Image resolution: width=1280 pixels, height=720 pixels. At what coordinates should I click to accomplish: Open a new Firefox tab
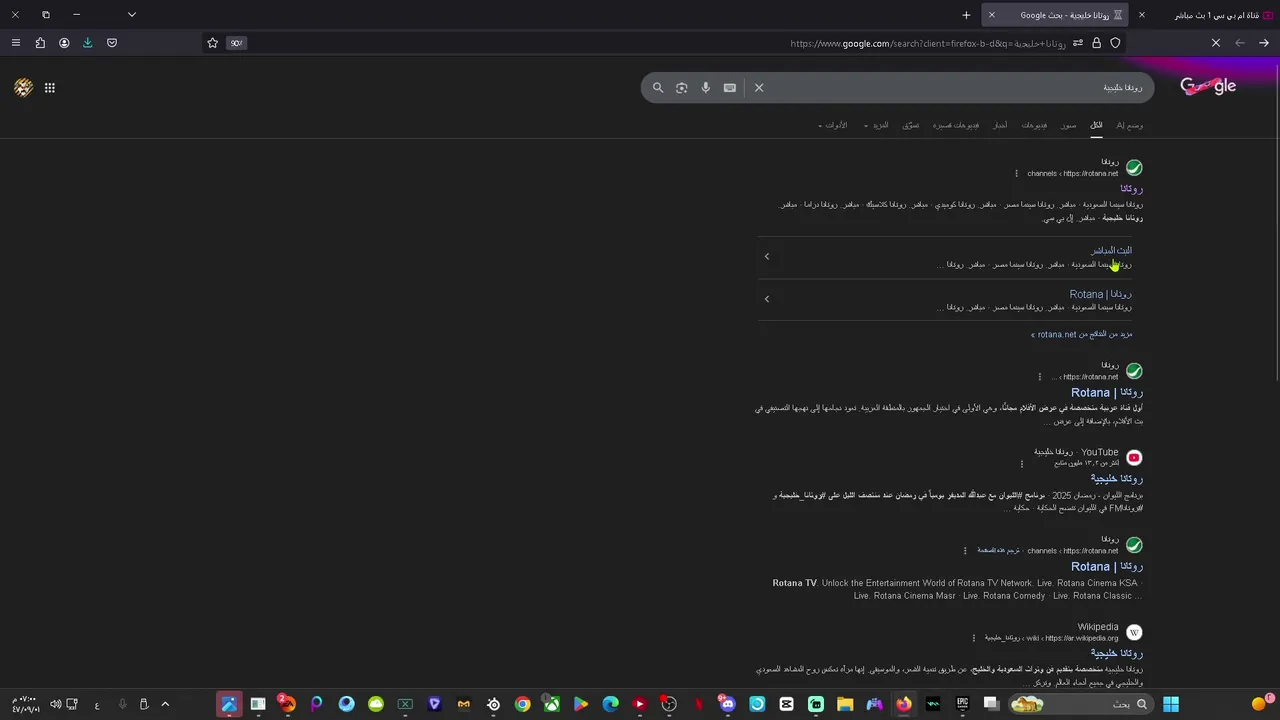coord(966,15)
